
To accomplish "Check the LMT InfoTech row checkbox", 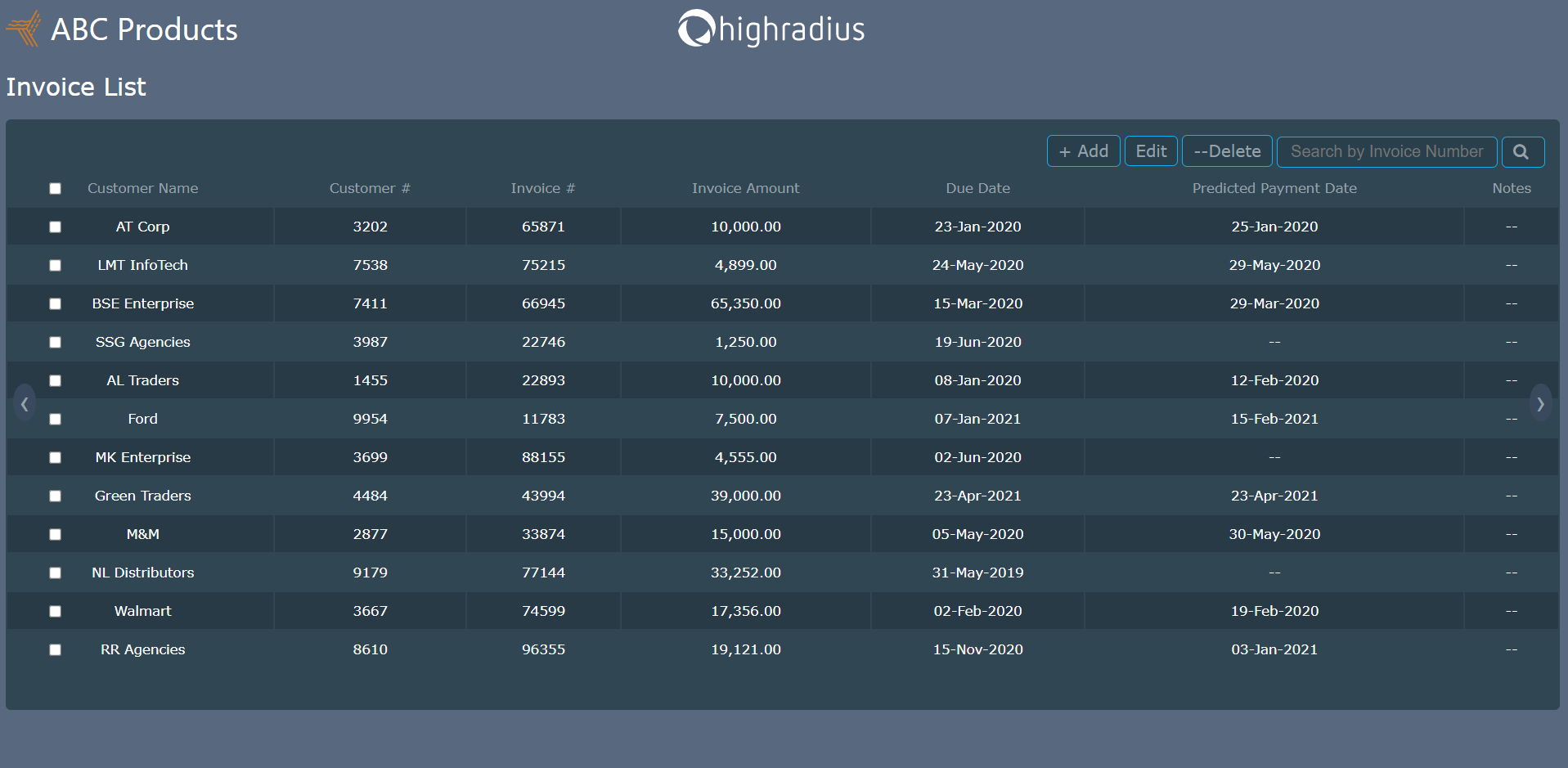I will pos(55,265).
